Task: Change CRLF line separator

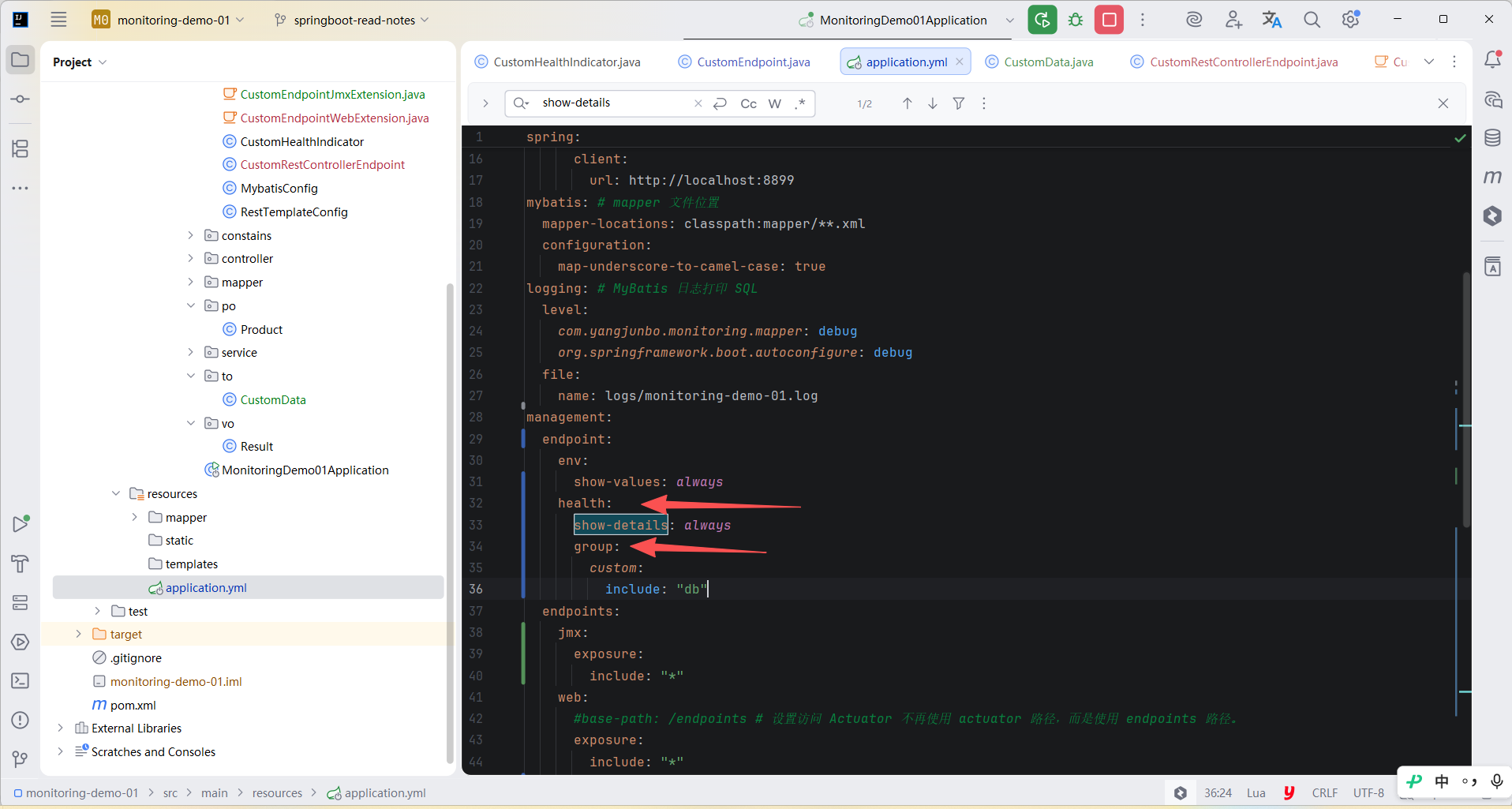Action: 1325,792
